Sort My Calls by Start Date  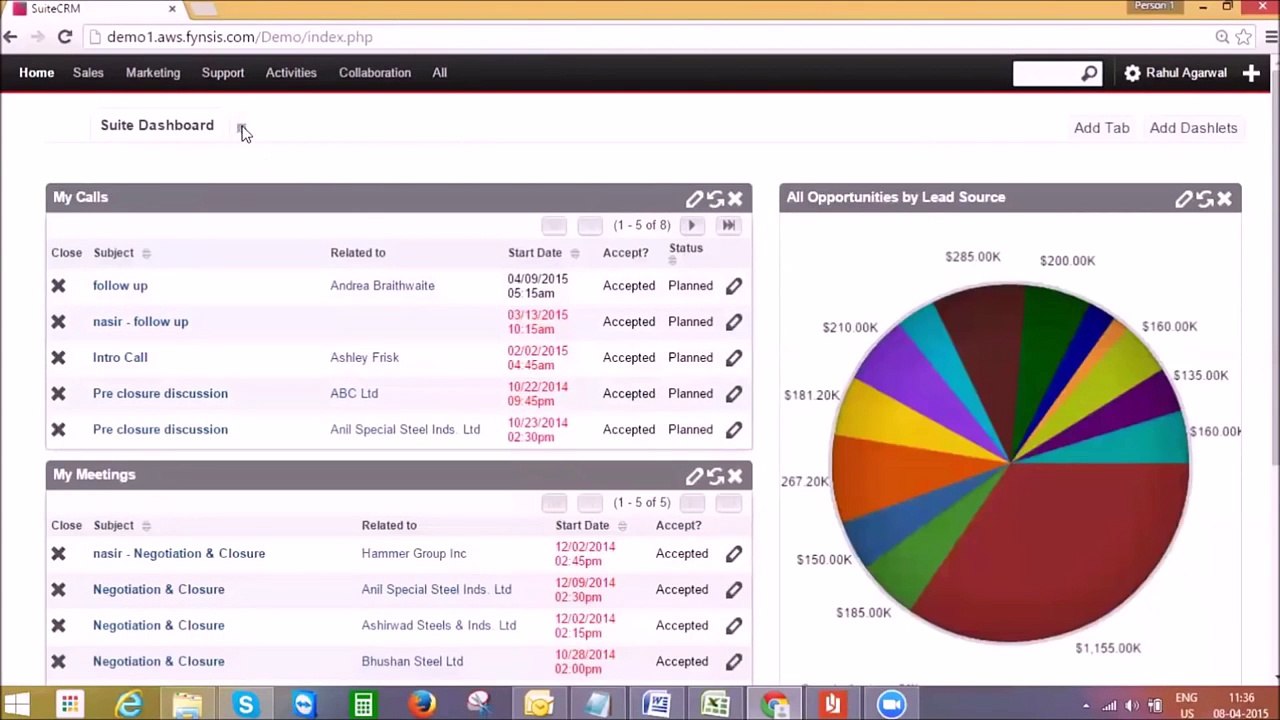575,254
